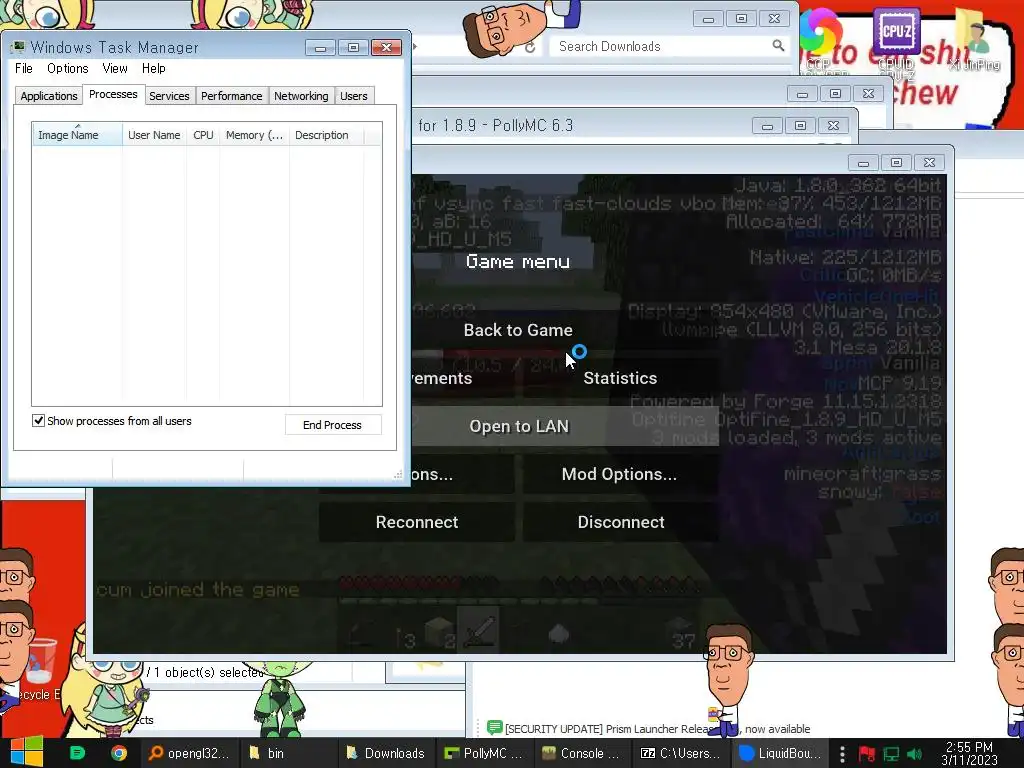
Task: Maximize the Minecraft game window
Action: 896,162
